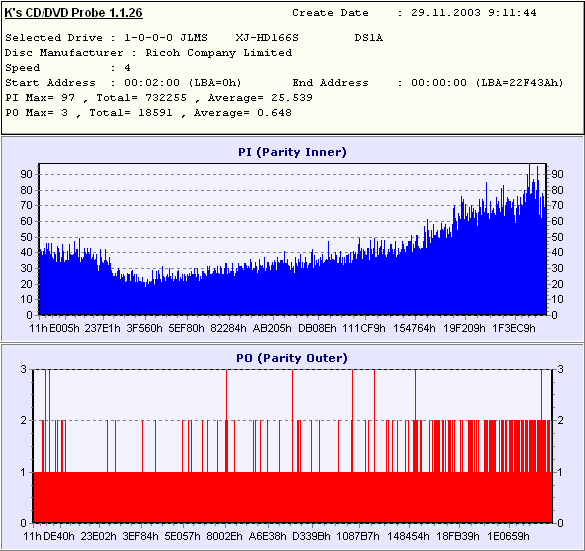The image size is (585, 551).
Task: Click the Selected Drive JLMS XJ-HD166S line
Action: [x=194, y=38]
